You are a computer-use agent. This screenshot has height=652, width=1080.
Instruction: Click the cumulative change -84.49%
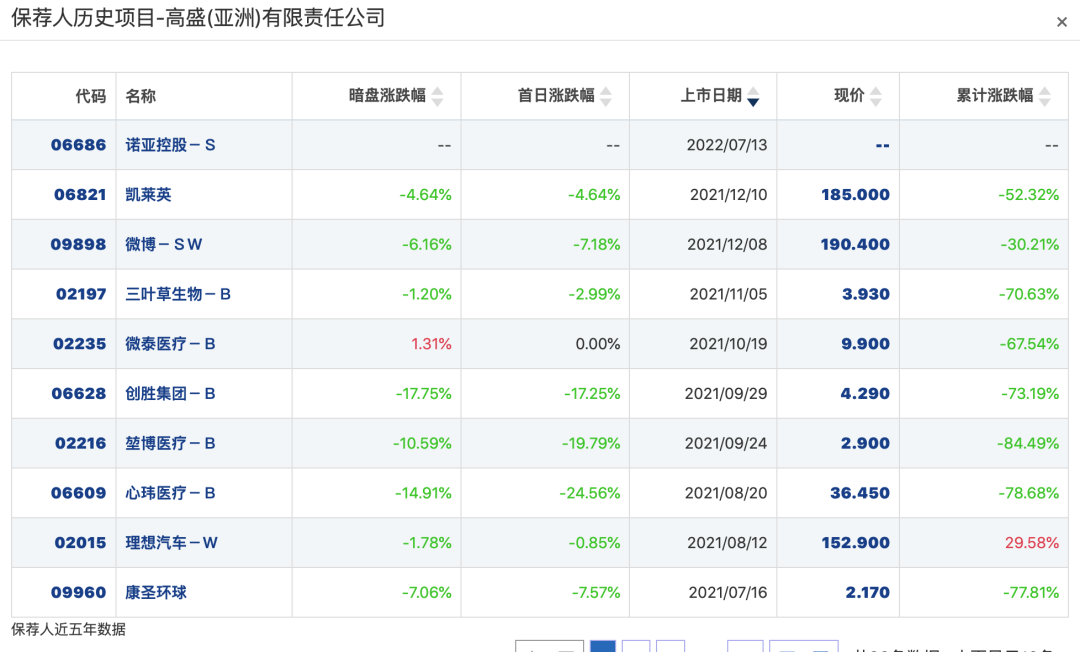click(x=1028, y=443)
